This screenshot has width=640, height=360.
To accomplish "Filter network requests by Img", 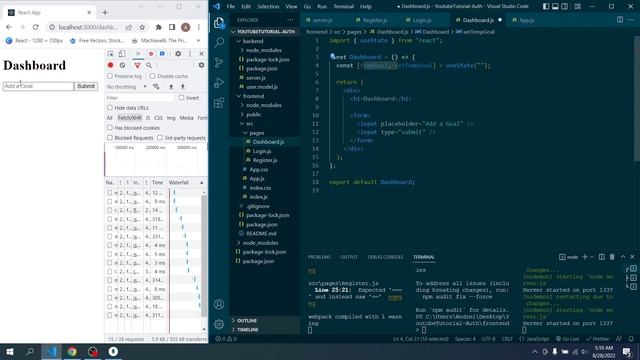I will point(171,118).
